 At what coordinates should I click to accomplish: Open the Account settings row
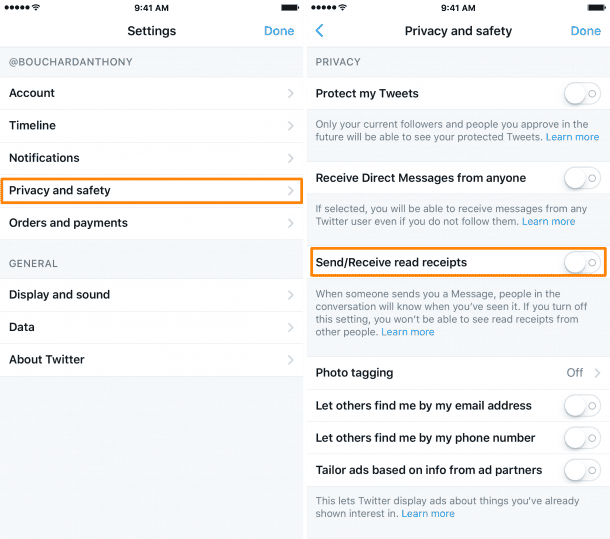tap(150, 93)
